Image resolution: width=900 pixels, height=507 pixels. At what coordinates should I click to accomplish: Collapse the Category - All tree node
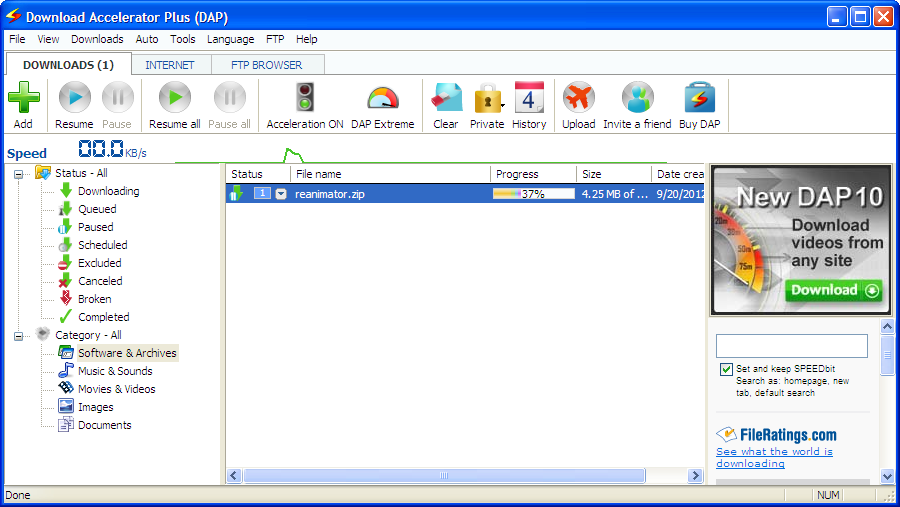click(x=19, y=335)
